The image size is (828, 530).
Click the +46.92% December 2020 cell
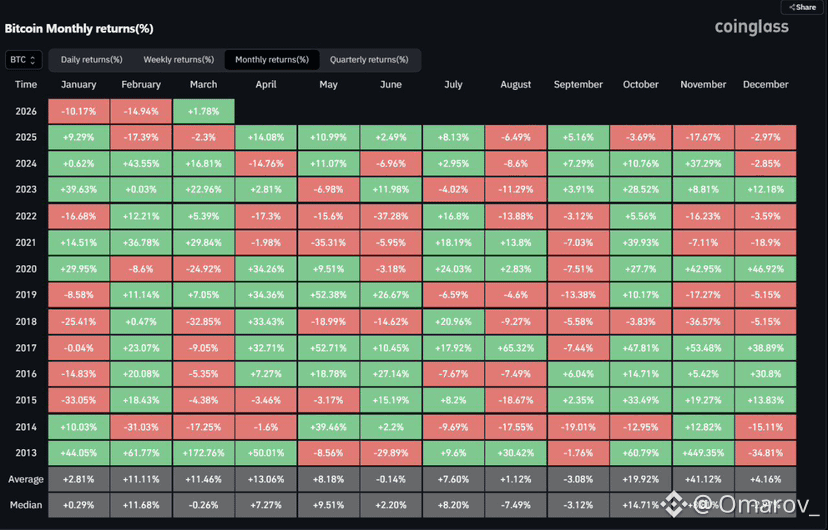pos(766,269)
